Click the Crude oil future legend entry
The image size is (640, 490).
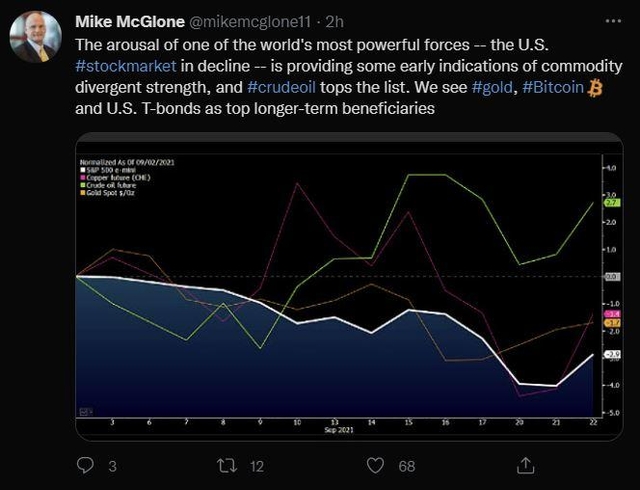click(111, 184)
